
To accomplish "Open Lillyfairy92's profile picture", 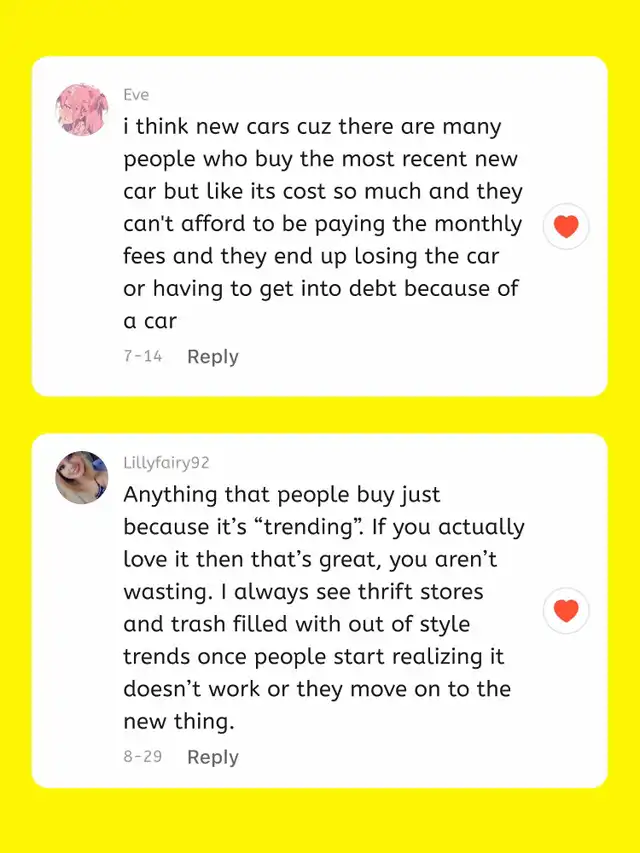I will [81, 477].
